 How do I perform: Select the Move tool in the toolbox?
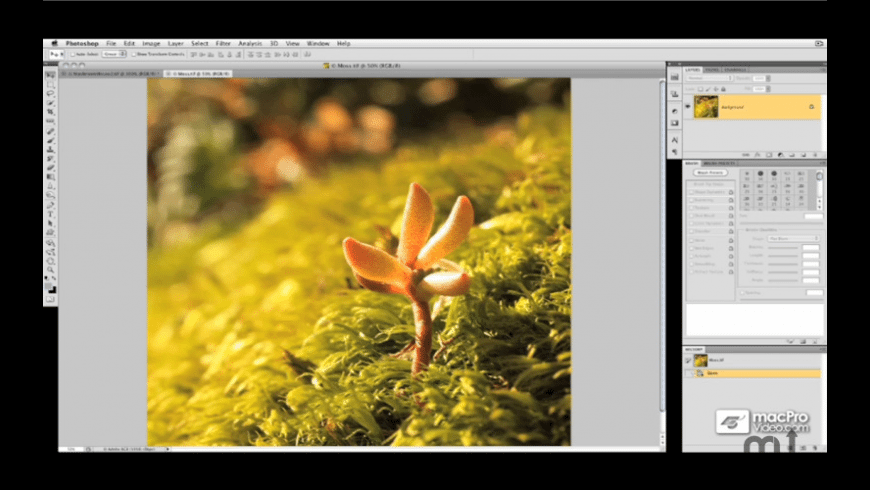tap(51, 75)
